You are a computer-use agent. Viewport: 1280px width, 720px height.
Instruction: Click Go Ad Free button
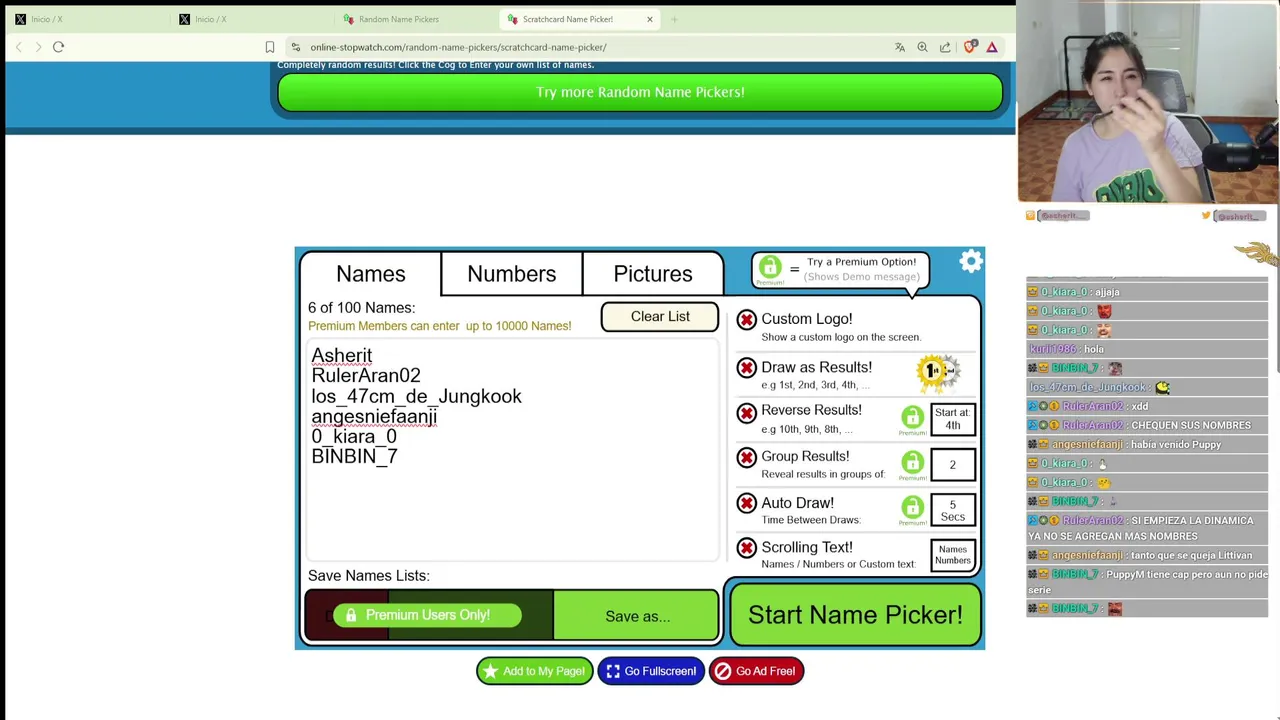756,671
